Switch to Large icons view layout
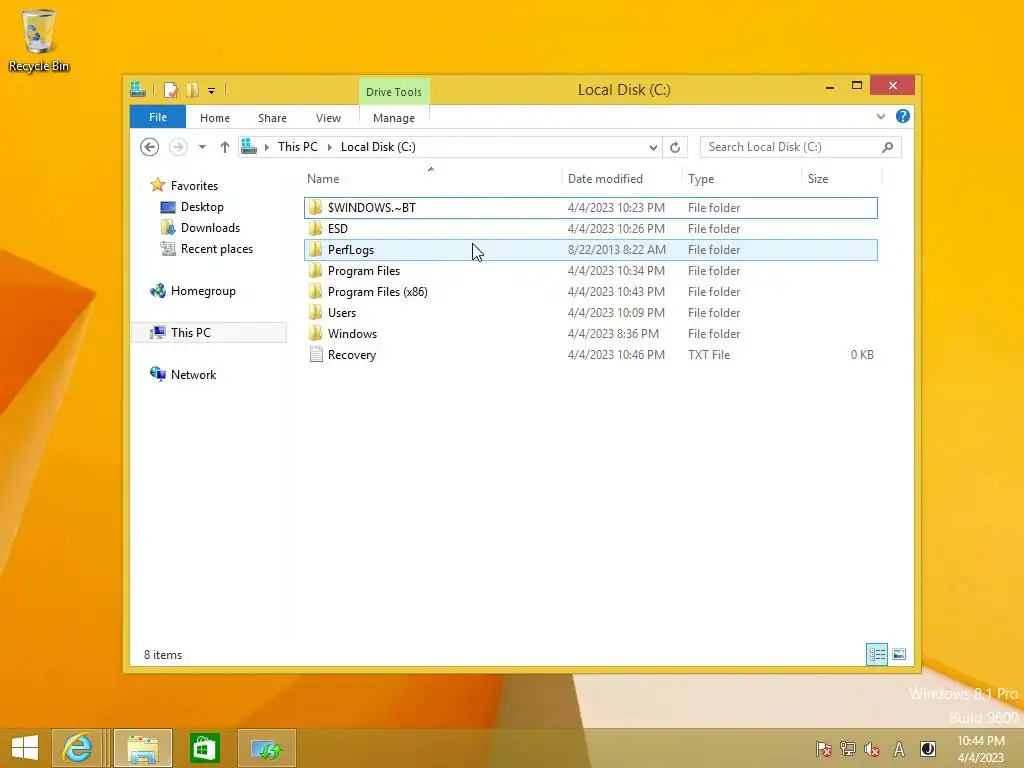1024x768 pixels. pos(899,654)
